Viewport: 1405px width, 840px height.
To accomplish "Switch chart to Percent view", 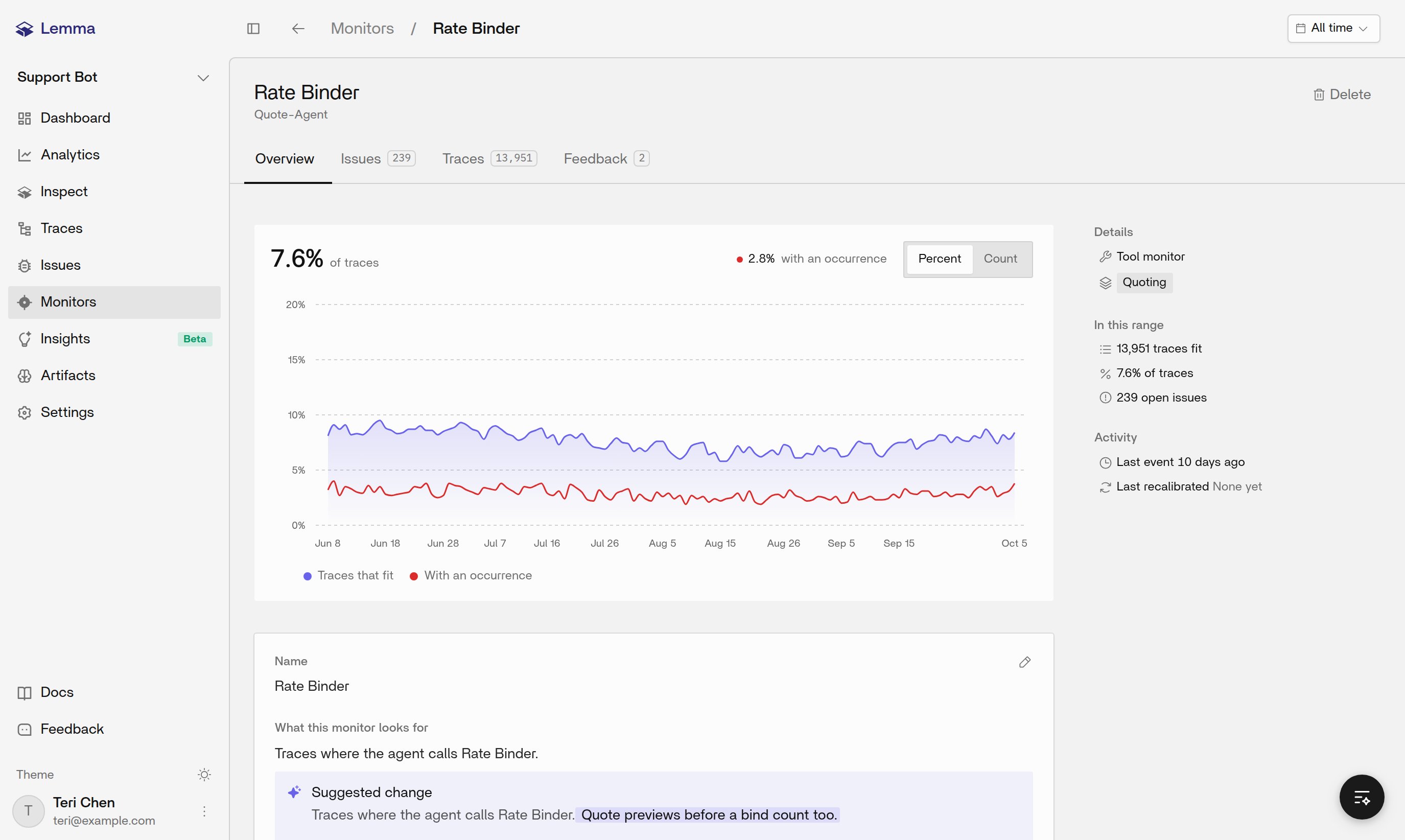I will (x=940, y=259).
